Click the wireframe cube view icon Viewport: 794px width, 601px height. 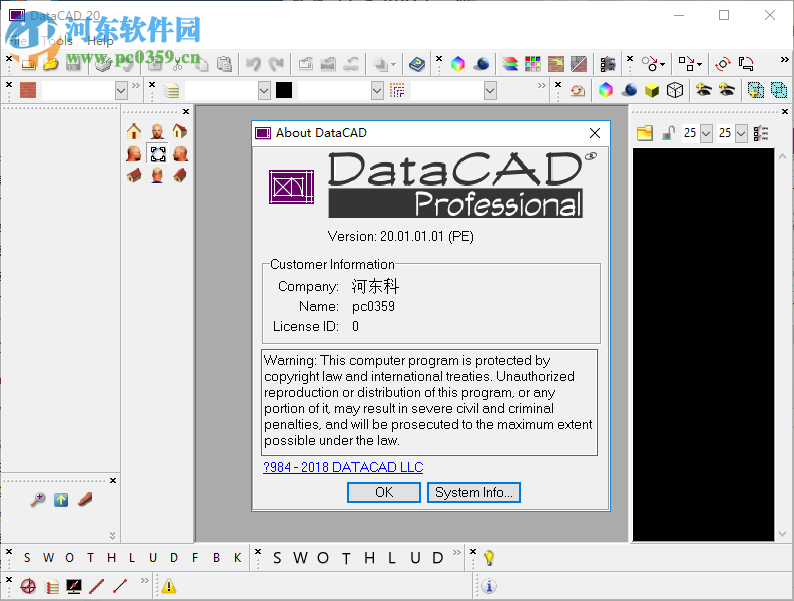[675, 91]
